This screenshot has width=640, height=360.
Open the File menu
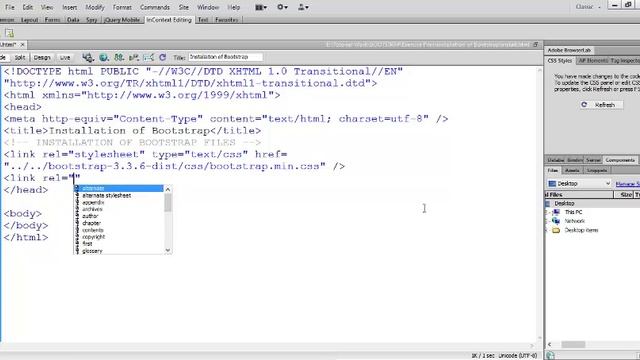click(x=9, y=7)
